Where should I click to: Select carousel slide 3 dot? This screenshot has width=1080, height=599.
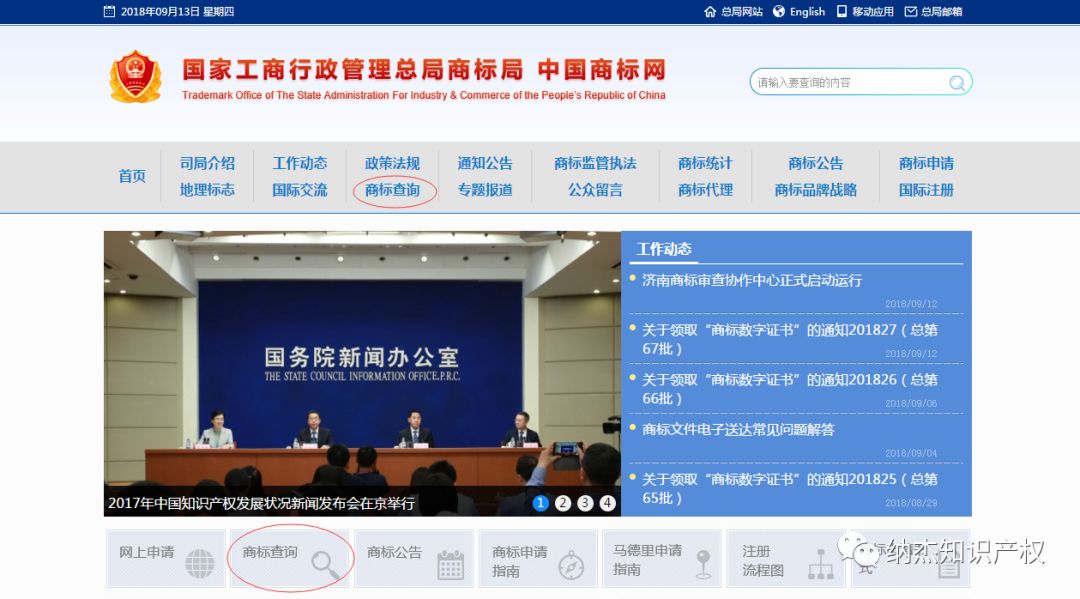click(585, 503)
